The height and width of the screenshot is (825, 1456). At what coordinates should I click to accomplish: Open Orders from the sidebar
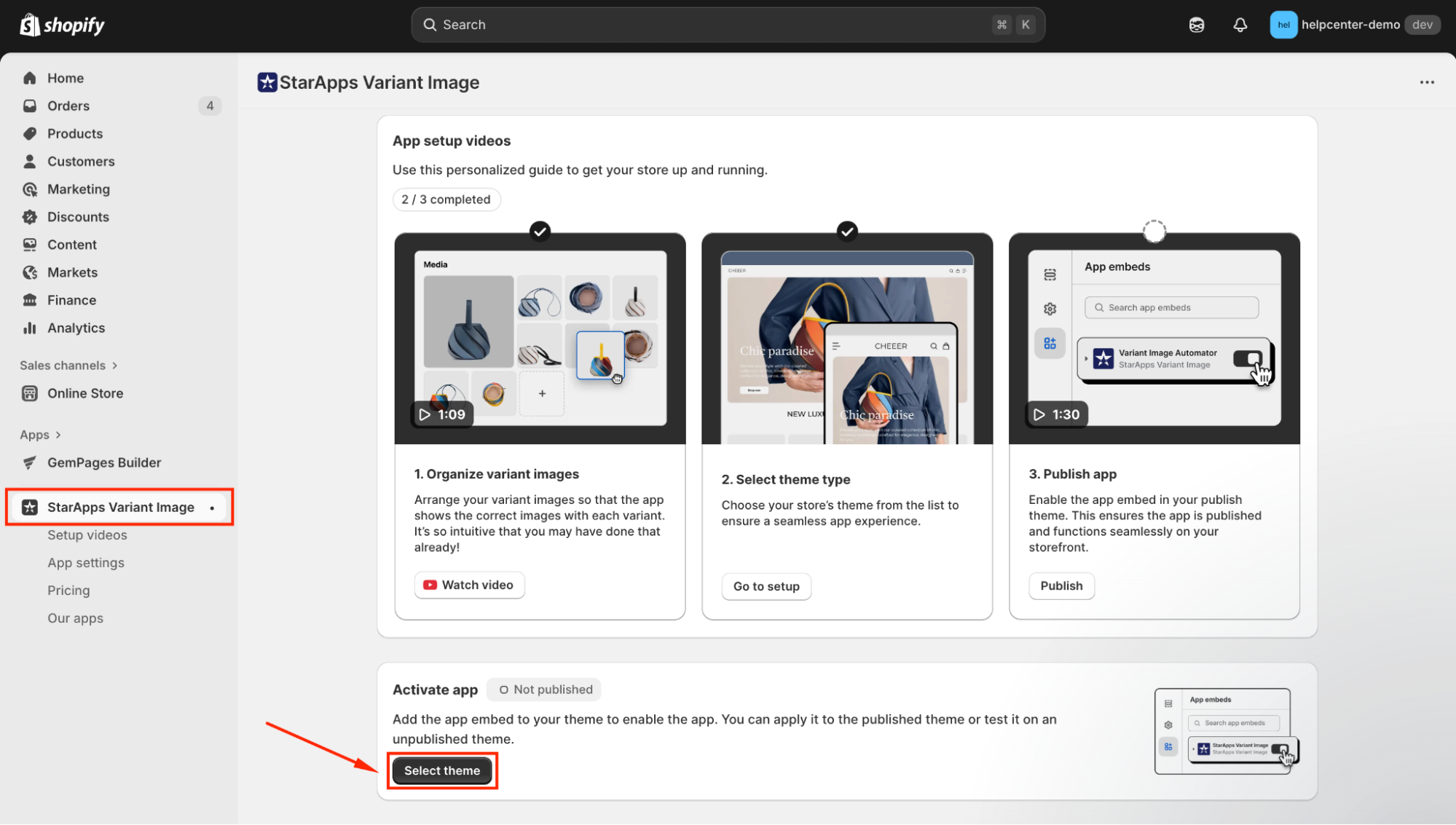[x=68, y=106]
